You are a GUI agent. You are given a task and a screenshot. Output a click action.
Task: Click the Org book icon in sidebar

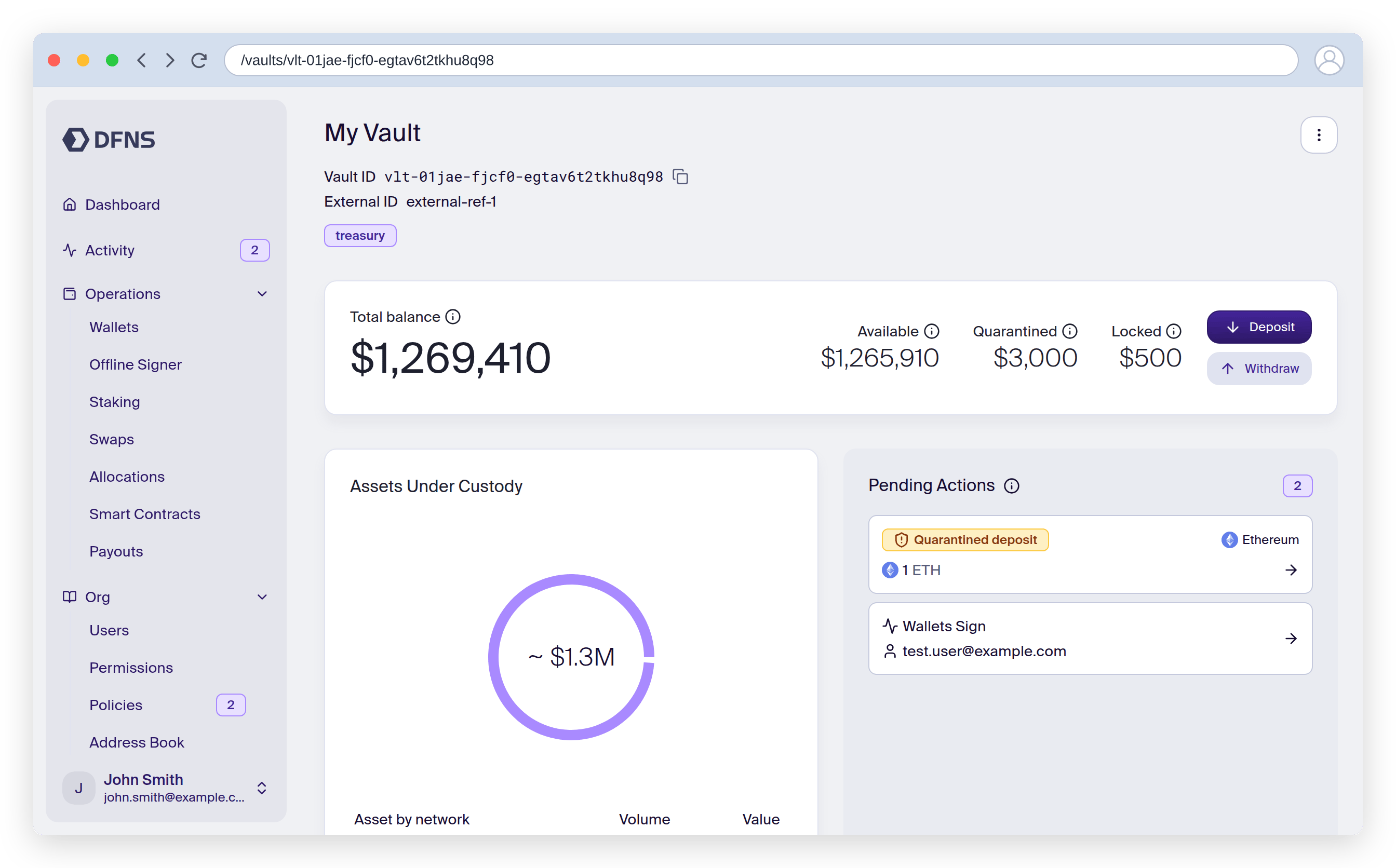tap(70, 597)
